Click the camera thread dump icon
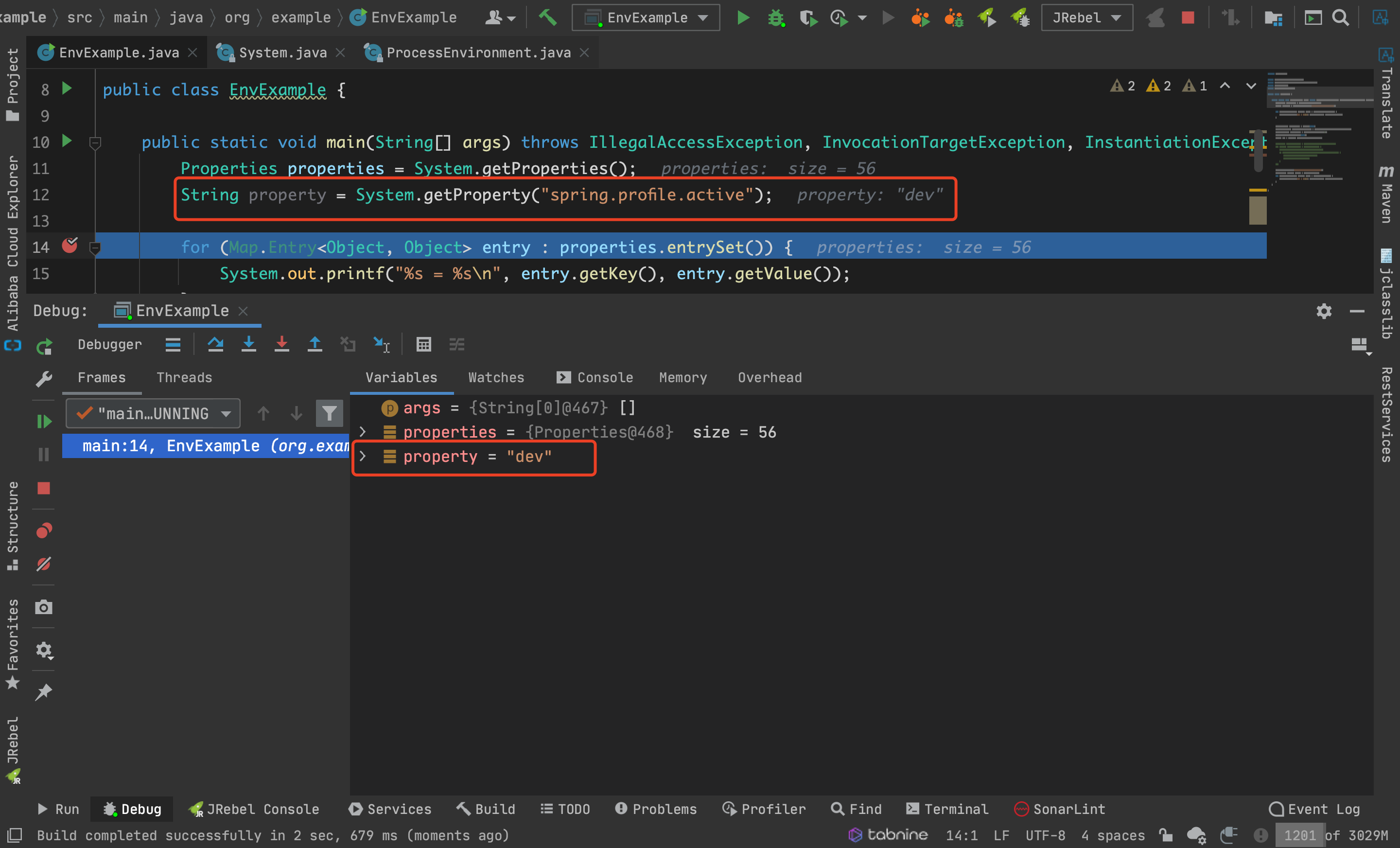This screenshot has width=1400, height=848. click(x=44, y=607)
